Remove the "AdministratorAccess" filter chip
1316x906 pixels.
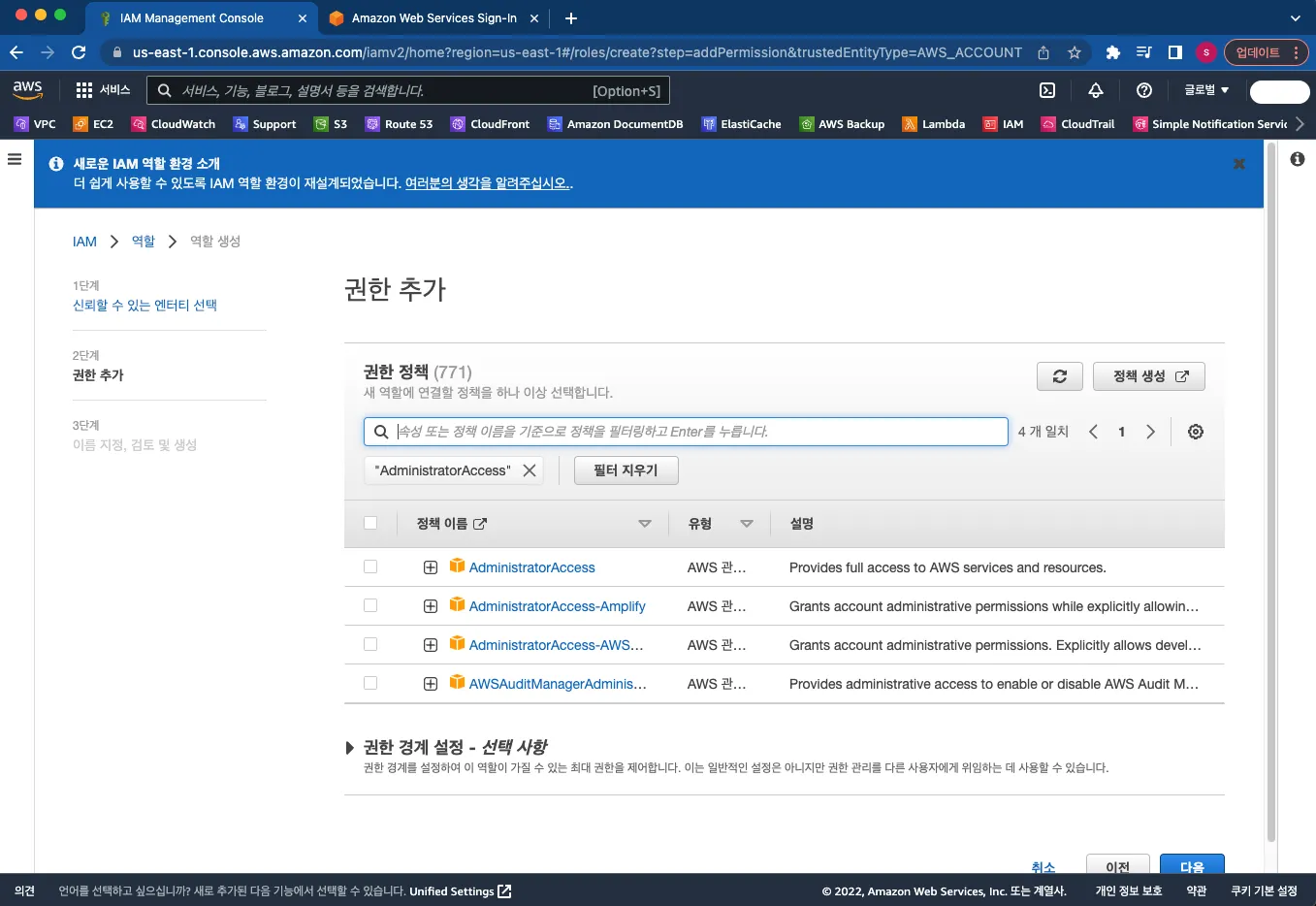[530, 470]
